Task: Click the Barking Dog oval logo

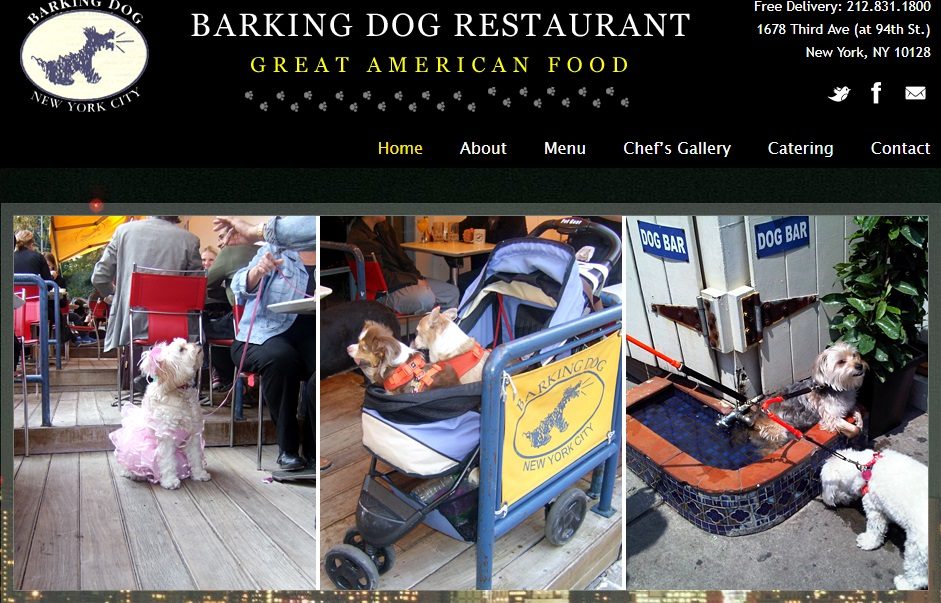Action: coord(84,55)
